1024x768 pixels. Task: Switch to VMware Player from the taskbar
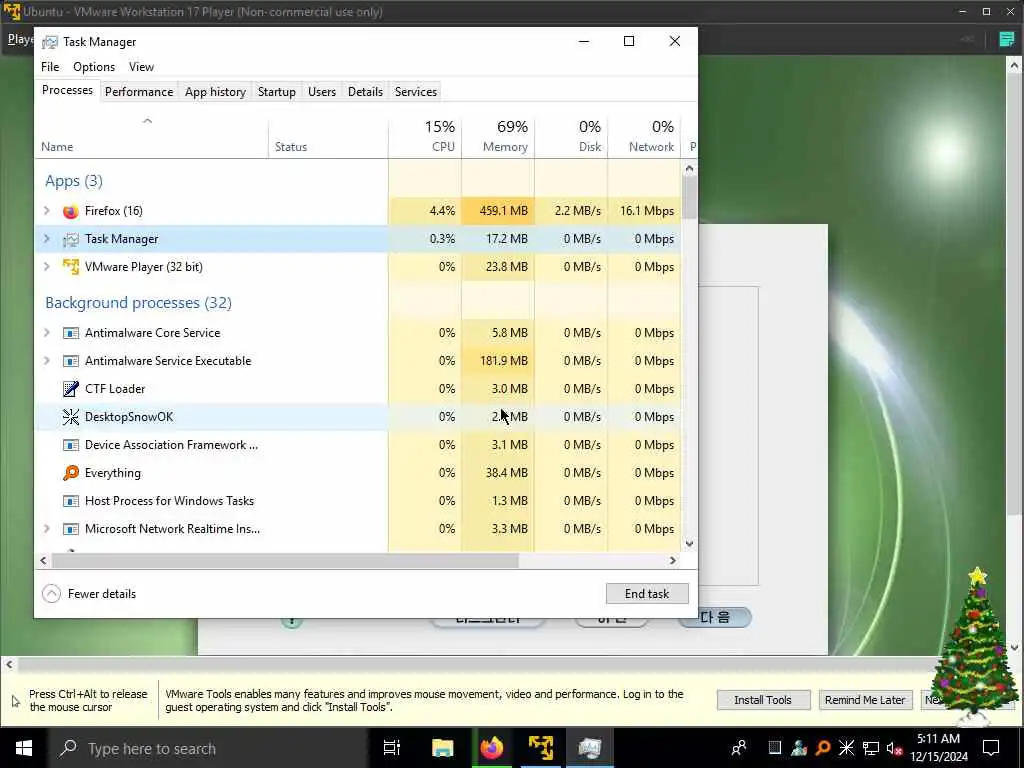pyautogui.click(x=541, y=748)
